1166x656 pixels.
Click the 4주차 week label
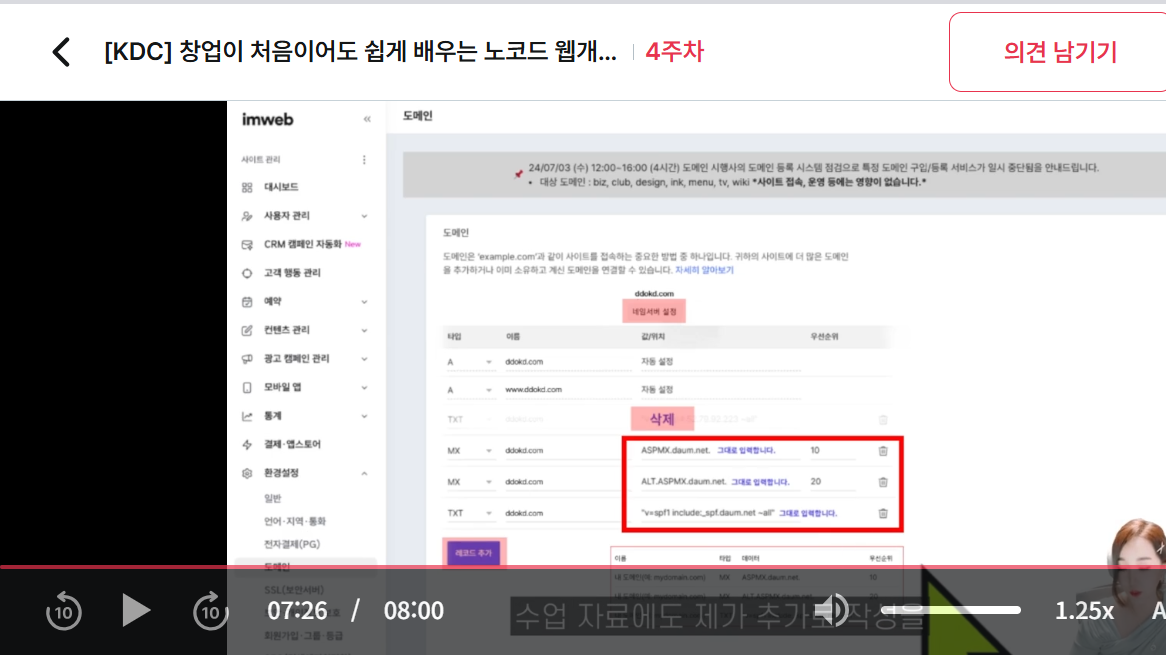(674, 51)
